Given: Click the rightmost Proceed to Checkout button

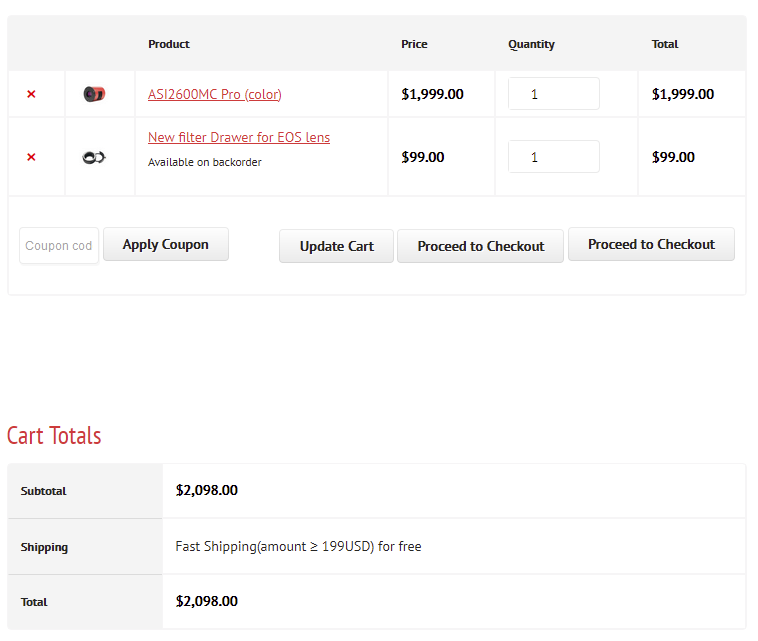Looking at the screenshot, I should pos(651,244).
